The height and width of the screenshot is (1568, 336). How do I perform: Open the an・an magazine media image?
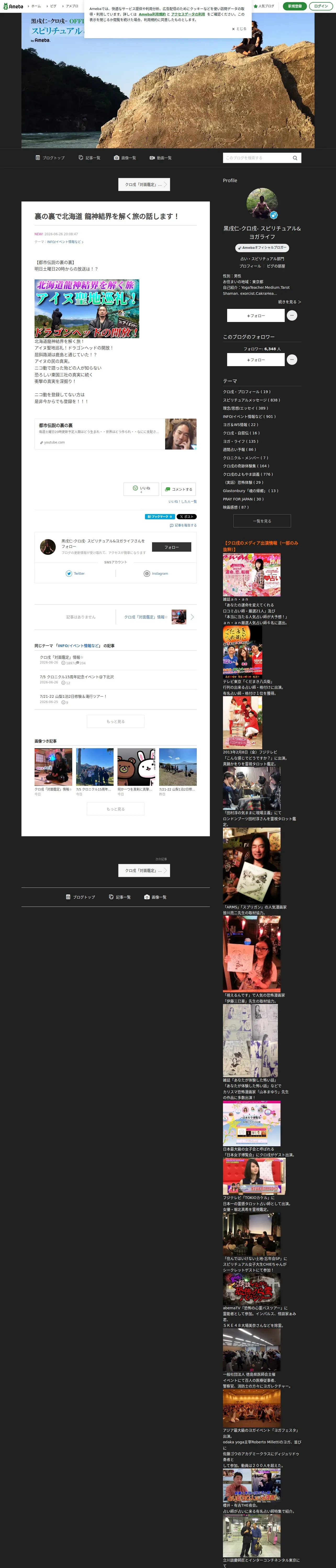252,575
